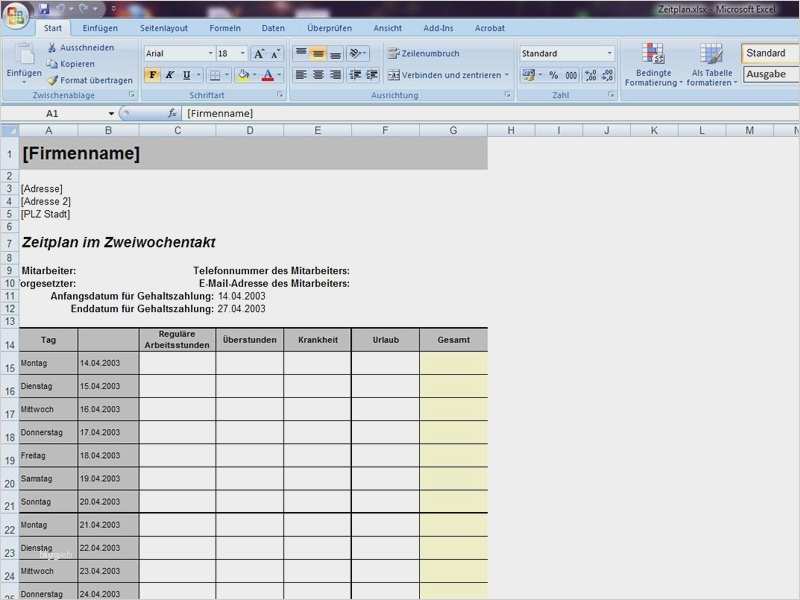Apply a fill color using the paint bucket icon

pos(243,75)
